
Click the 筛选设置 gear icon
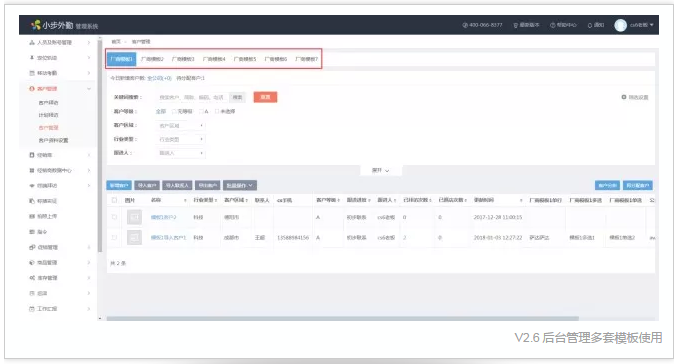coord(623,97)
